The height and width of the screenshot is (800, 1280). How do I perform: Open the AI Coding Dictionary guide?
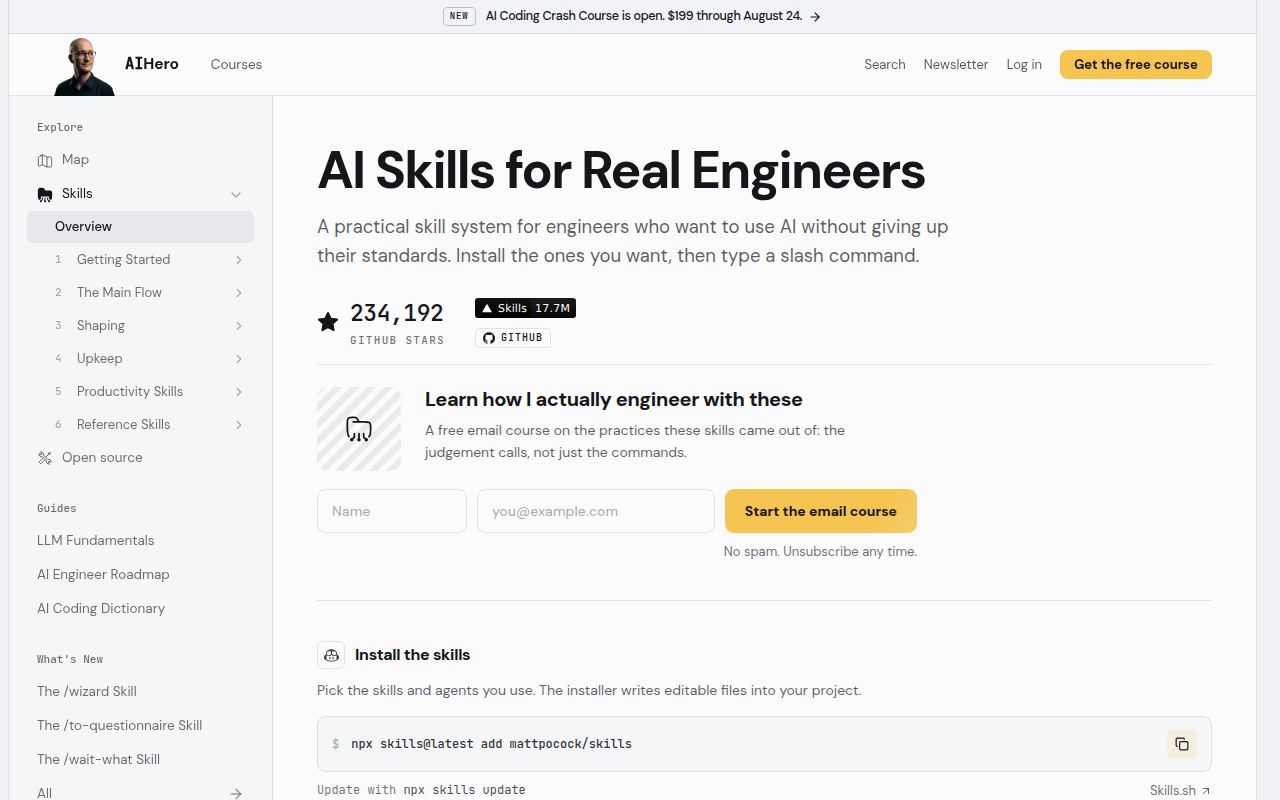(101, 609)
